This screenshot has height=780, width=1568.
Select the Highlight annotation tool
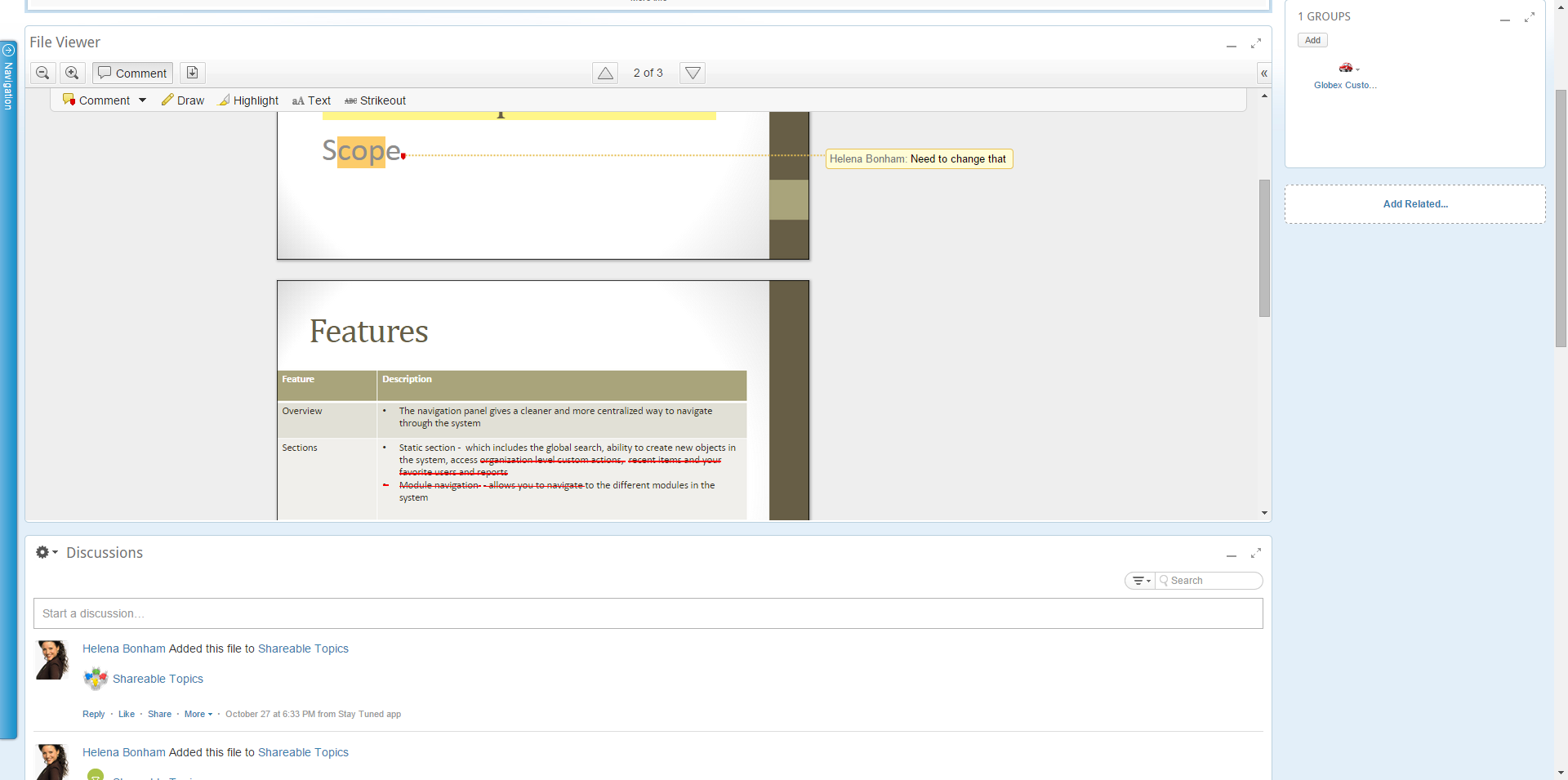coord(248,100)
